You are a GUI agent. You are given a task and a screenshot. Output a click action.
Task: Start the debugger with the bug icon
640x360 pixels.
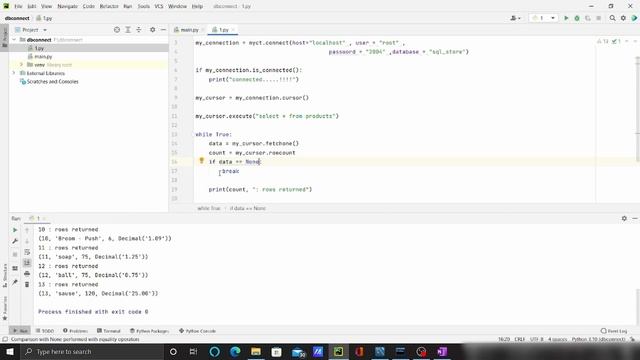point(577,18)
